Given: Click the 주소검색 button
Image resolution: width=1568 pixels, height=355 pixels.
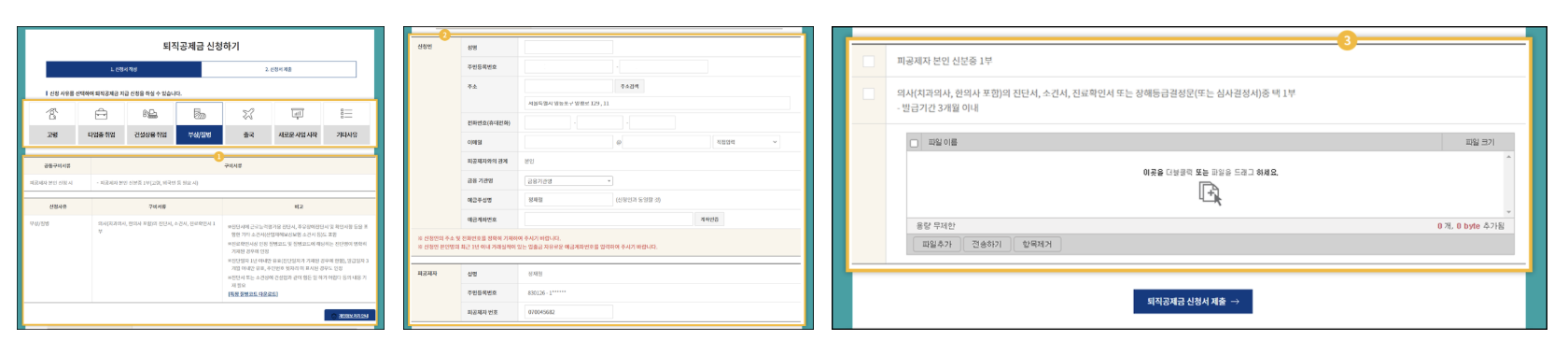Looking at the screenshot, I should click(x=630, y=86).
